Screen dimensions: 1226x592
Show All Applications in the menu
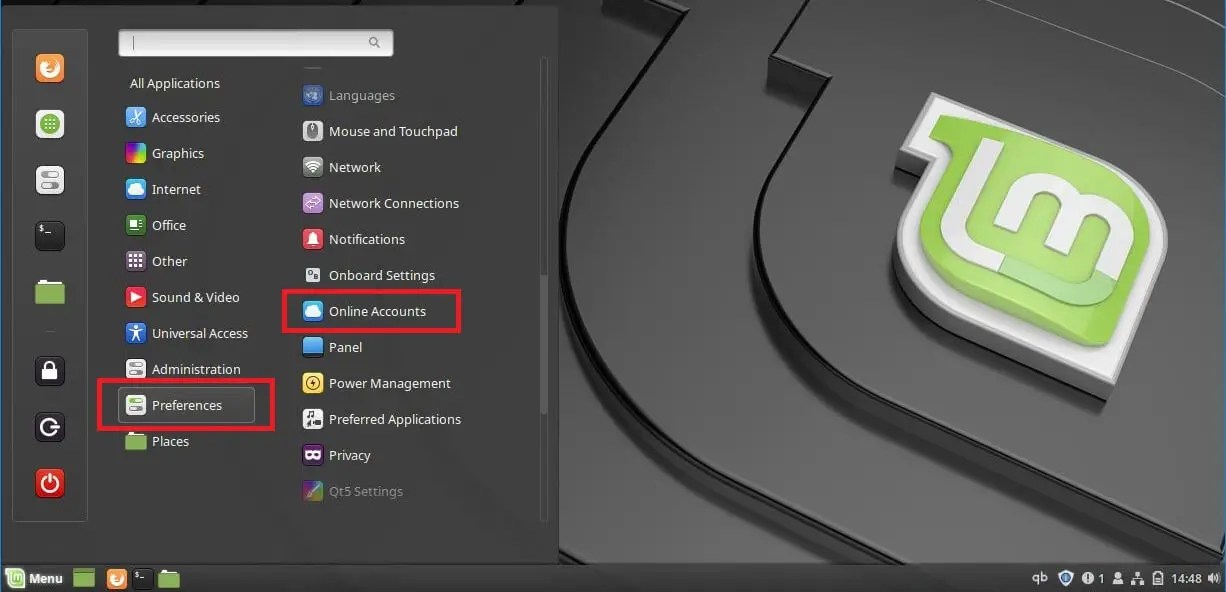174,83
